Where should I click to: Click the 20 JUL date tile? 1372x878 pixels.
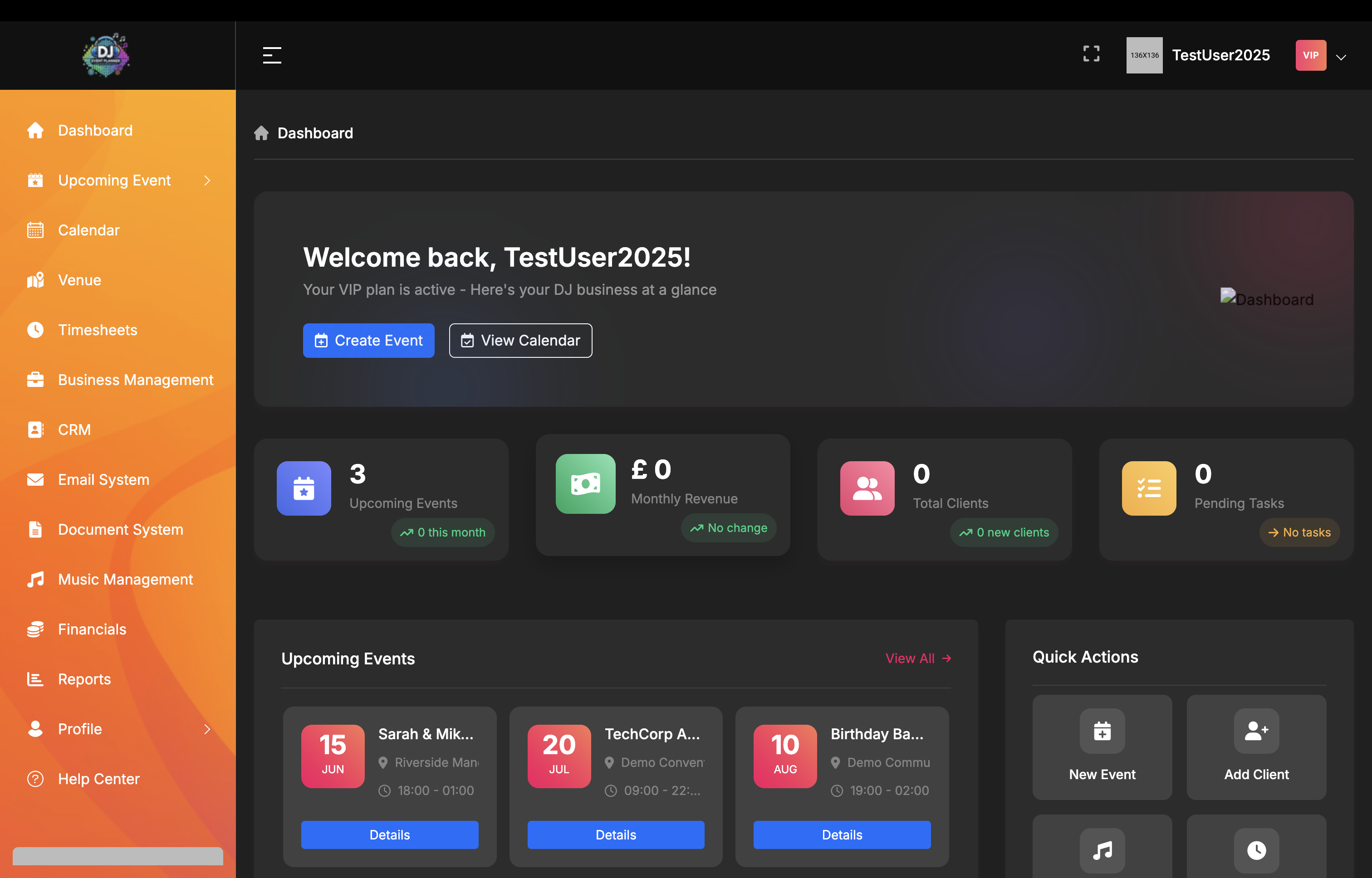tap(559, 756)
